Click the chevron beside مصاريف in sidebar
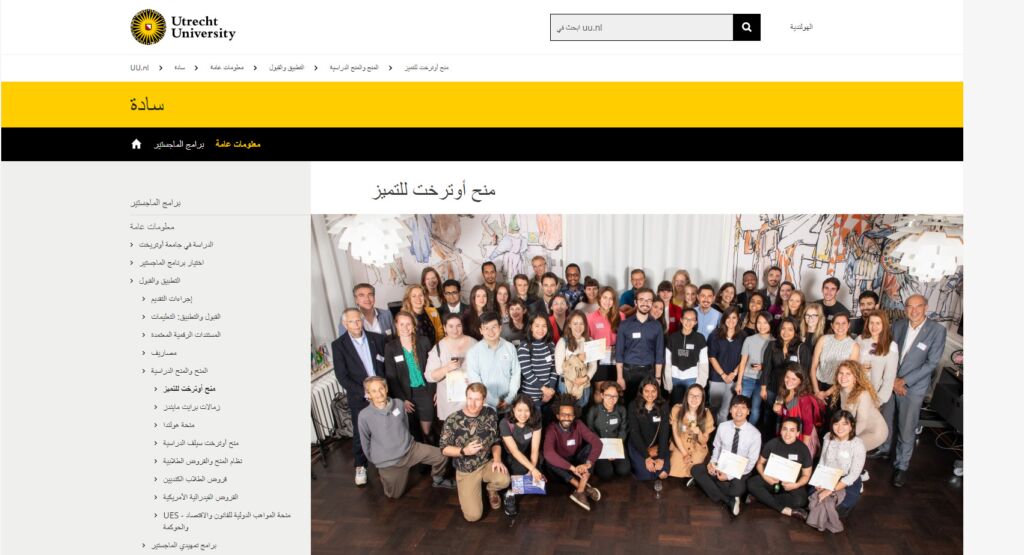This screenshot has height=555, width=1024. 144,353
